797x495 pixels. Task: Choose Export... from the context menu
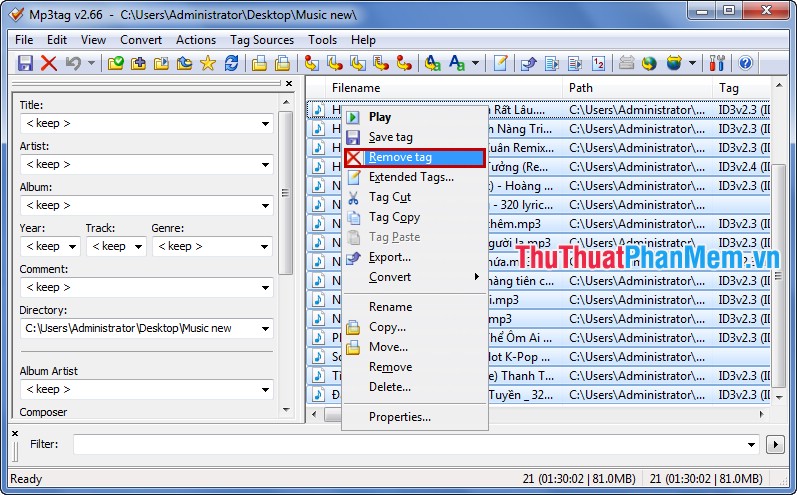pos(415,257)
